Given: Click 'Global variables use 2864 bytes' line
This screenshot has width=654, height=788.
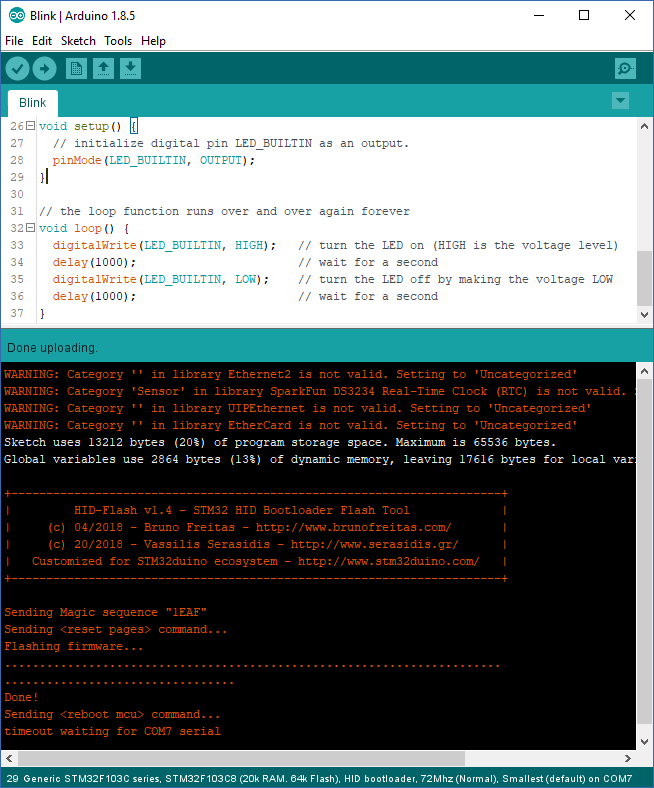Looking at the screenshot, I should (x=320, y=459).
